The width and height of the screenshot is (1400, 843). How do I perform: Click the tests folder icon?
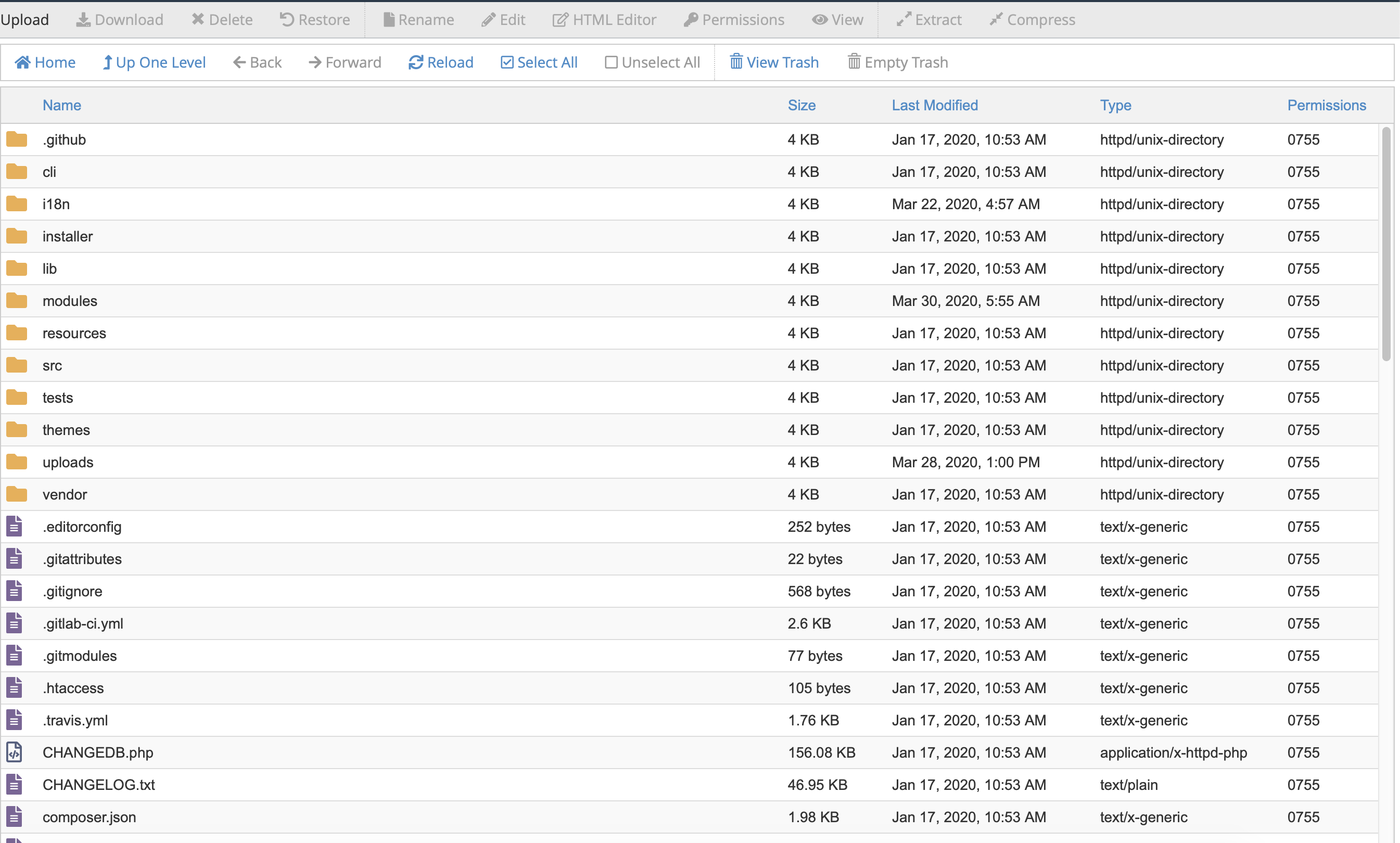coord(17,398)
